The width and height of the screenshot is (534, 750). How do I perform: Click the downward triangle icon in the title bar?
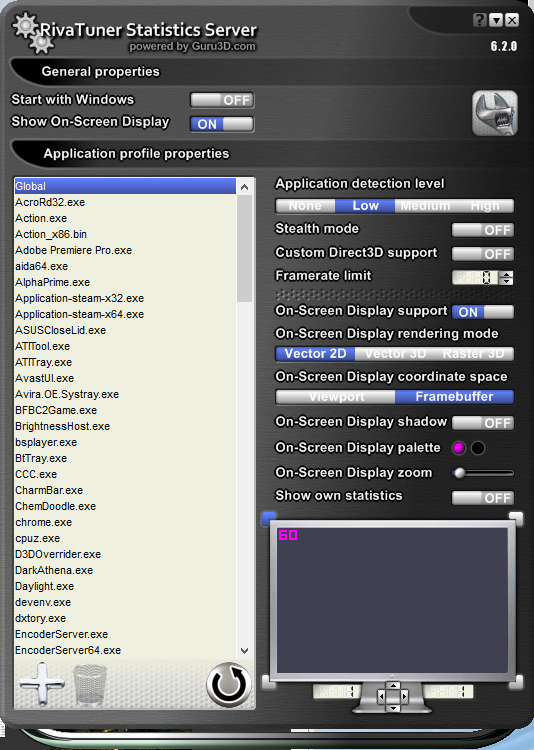(x=496, y=20)
